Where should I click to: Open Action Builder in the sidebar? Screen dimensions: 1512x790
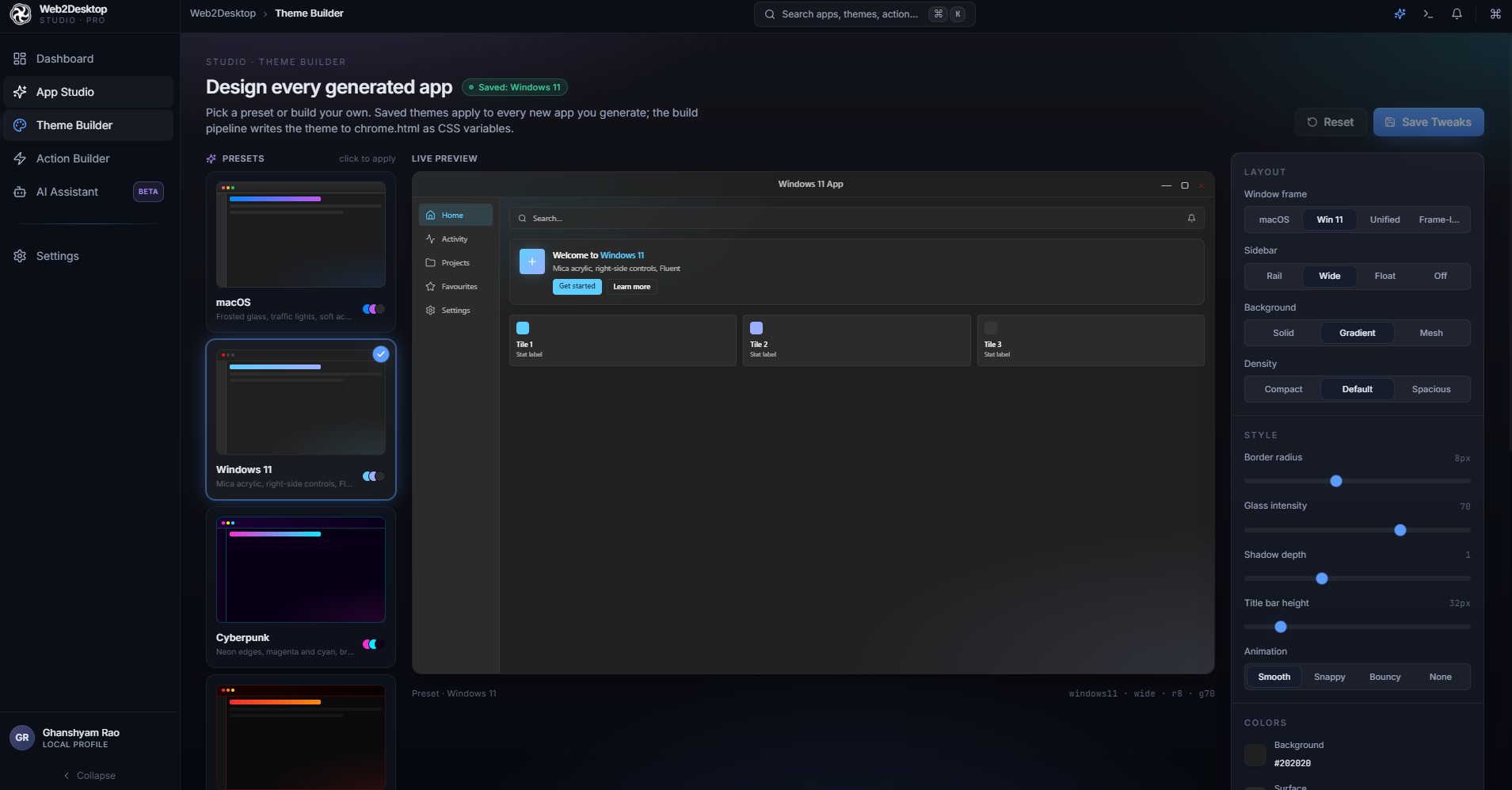pyautogui.click(x=89, y=158)
